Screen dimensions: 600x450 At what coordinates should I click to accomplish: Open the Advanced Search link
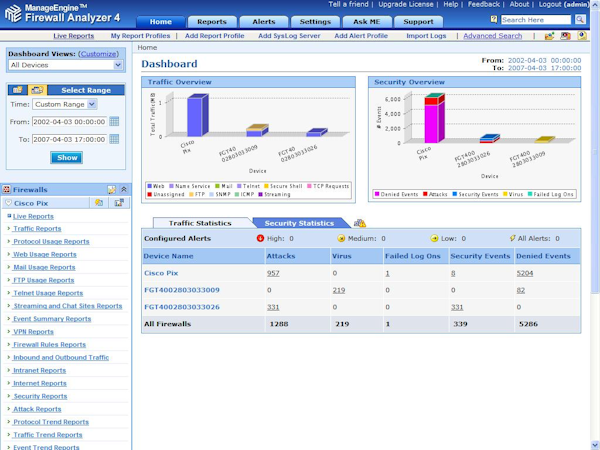coord(492,36)
